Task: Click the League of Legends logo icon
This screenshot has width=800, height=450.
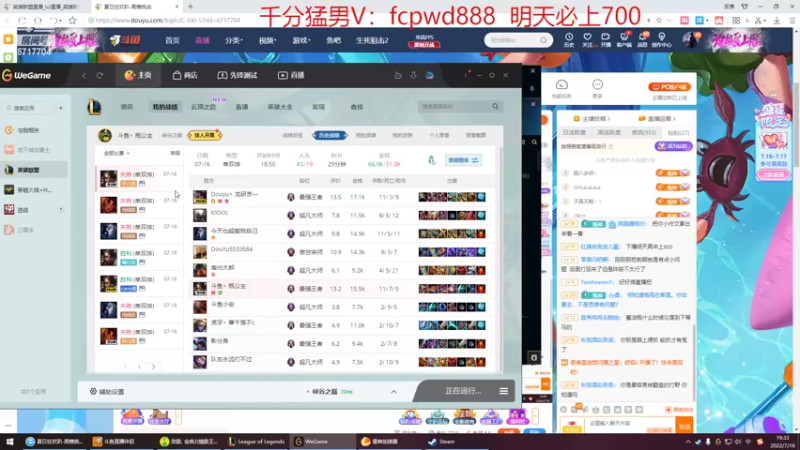Action: (94, 107)
